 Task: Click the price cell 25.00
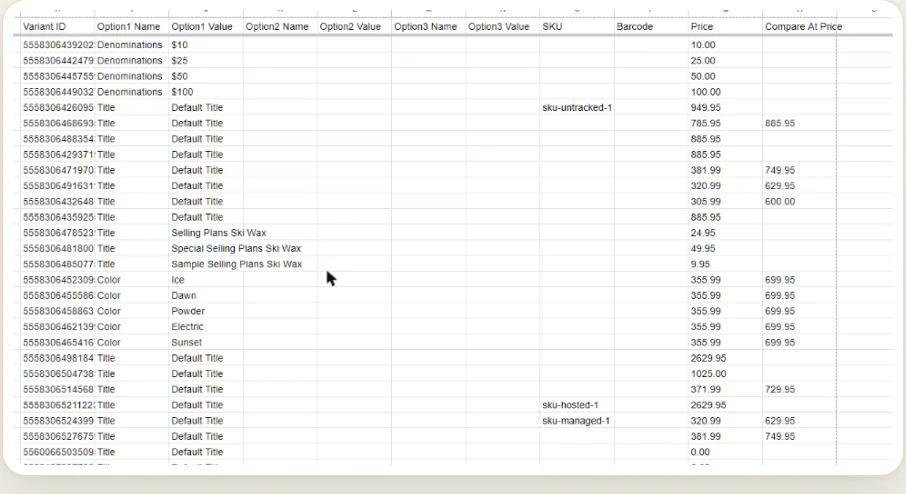click(725, 60)
